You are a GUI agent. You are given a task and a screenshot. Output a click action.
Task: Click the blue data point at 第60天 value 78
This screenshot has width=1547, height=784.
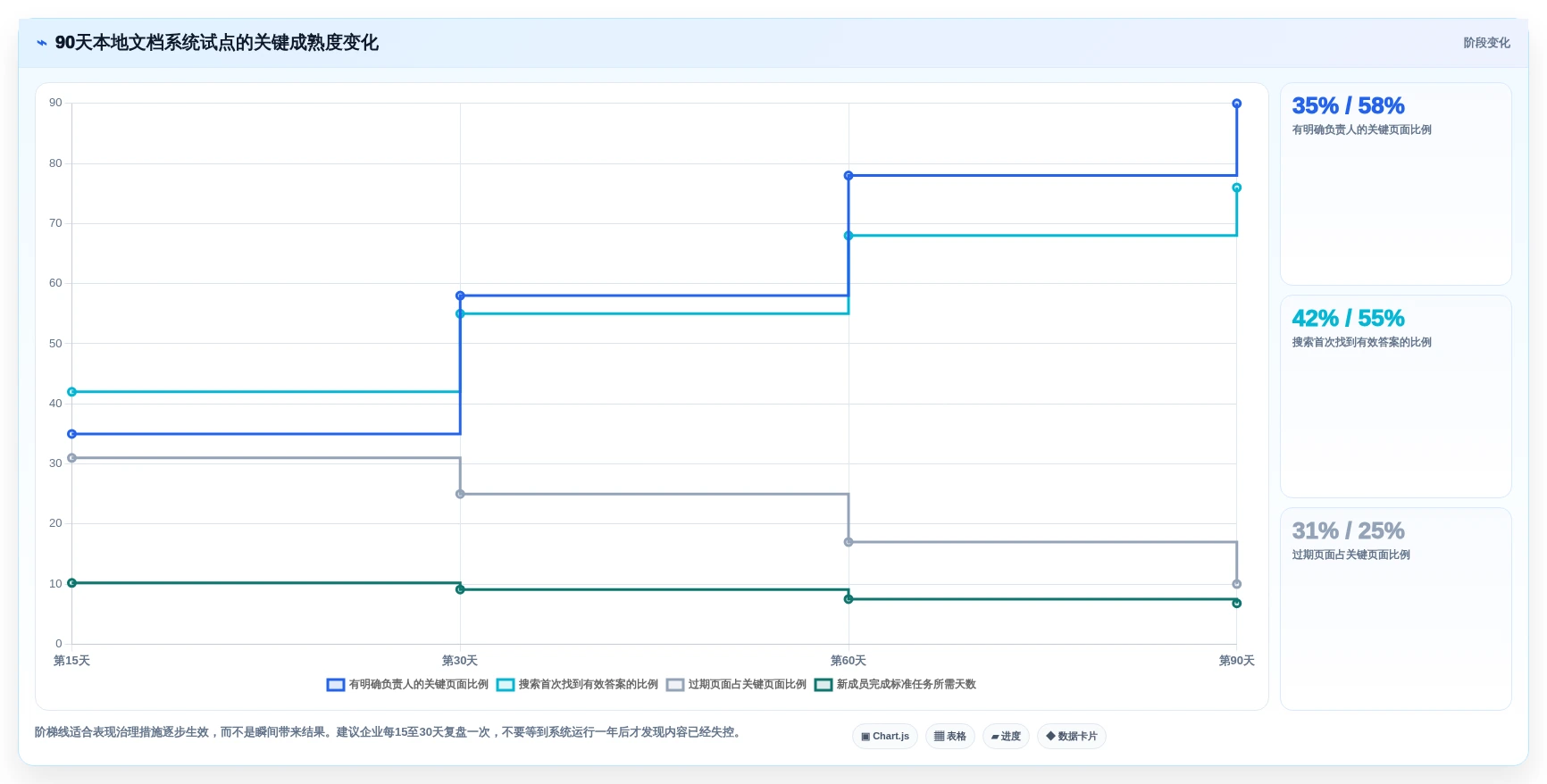point(849,176)
